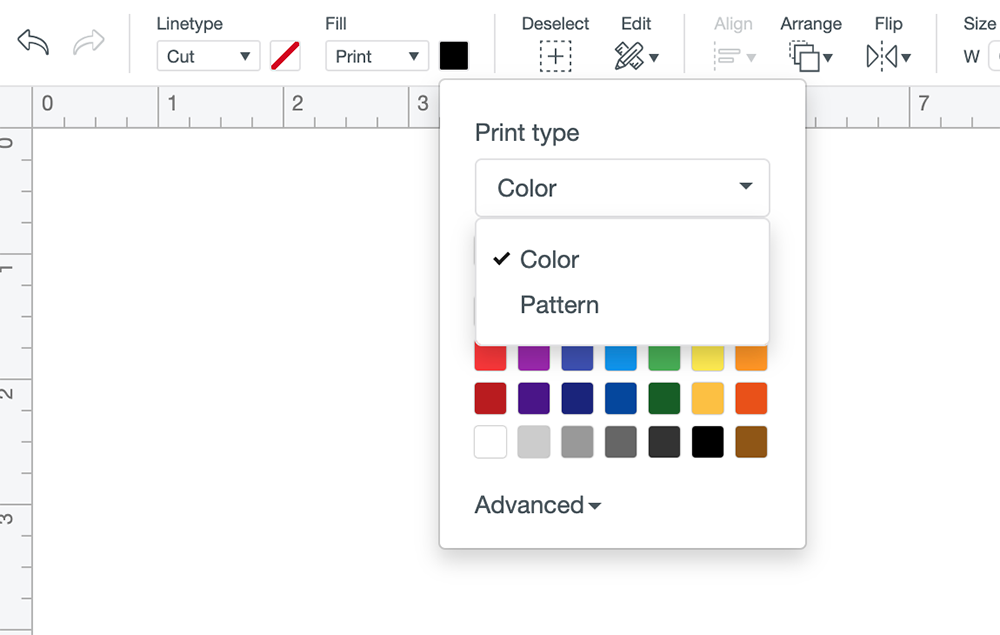Click the black fill color swatch in toolbar
This screenshot has width=1000, height=635.
pyautogui.click(x=454, y=56)
